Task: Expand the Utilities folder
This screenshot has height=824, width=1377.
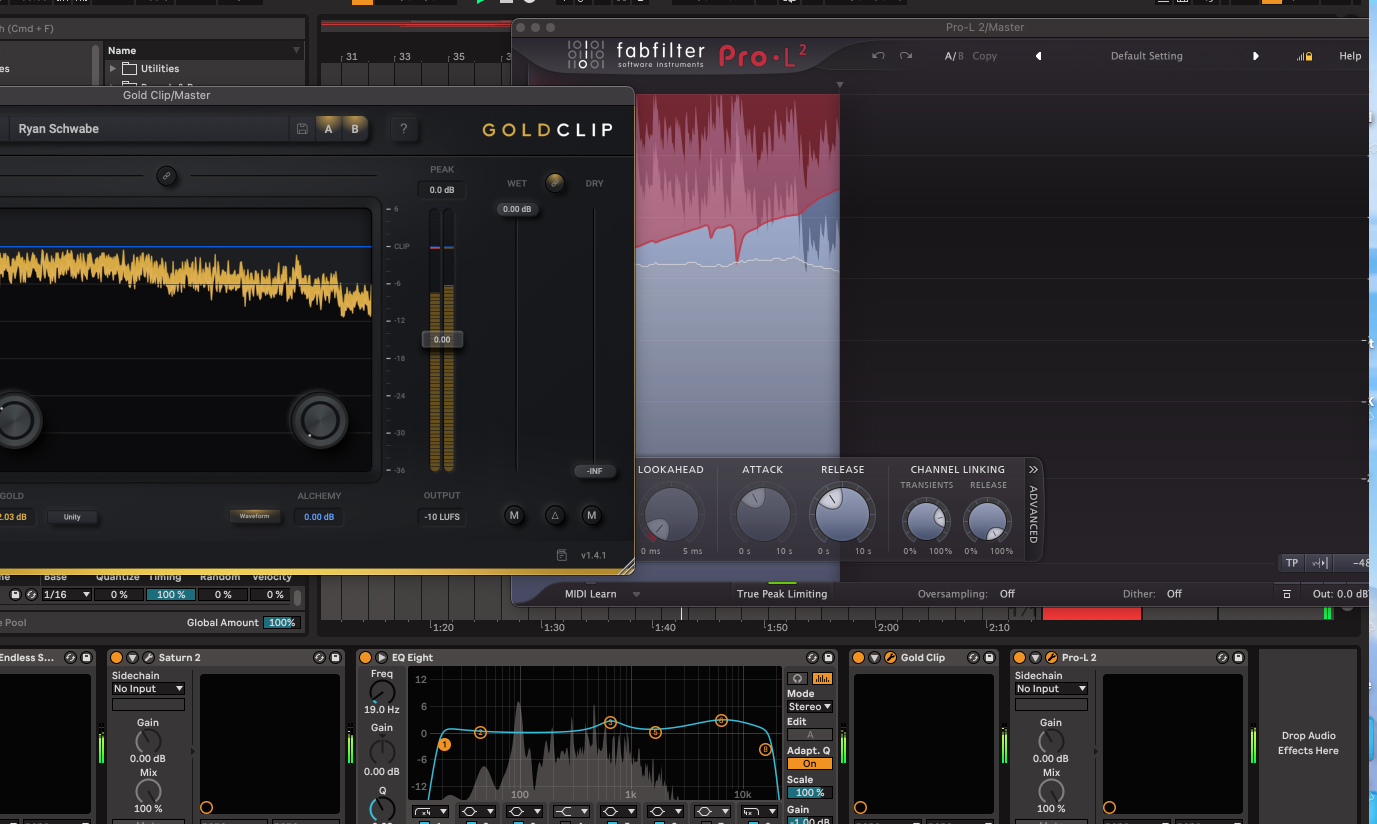Action: (x=112, y=69)
